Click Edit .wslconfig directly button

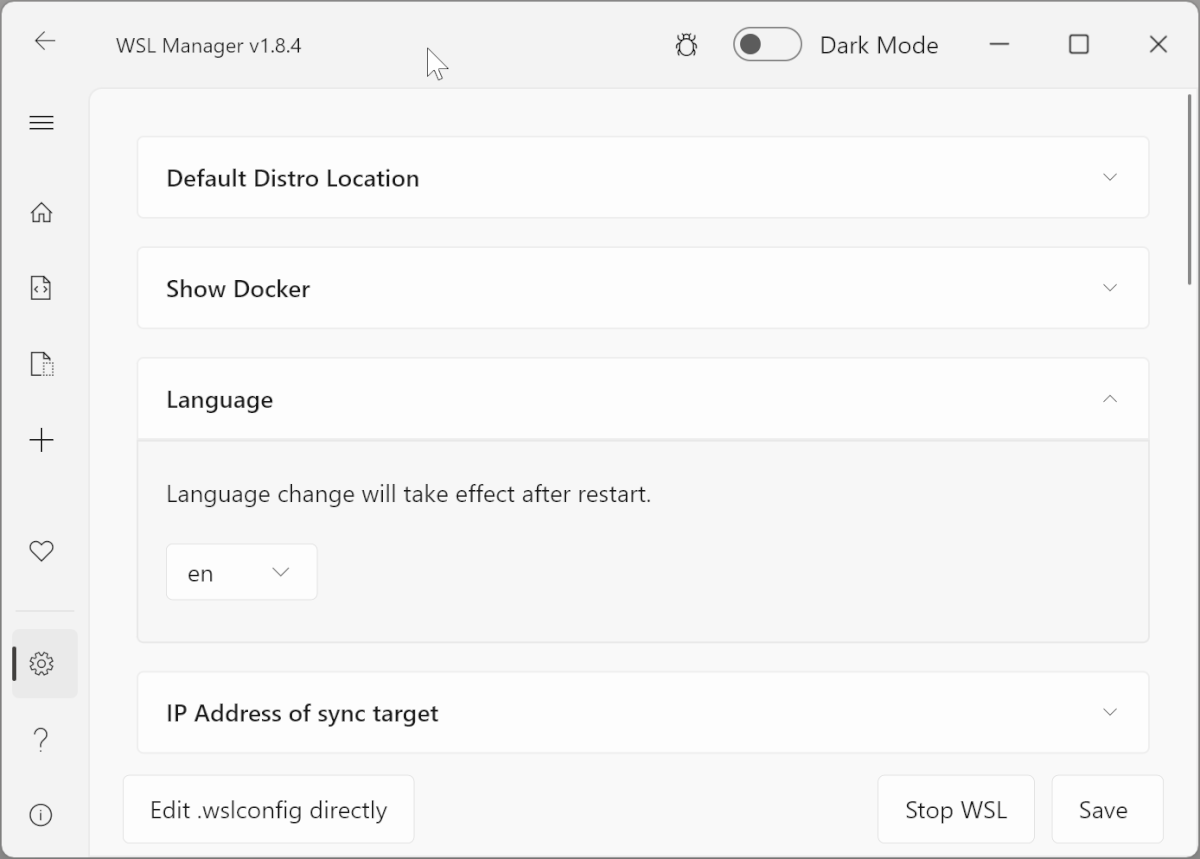tap(268, 809)
